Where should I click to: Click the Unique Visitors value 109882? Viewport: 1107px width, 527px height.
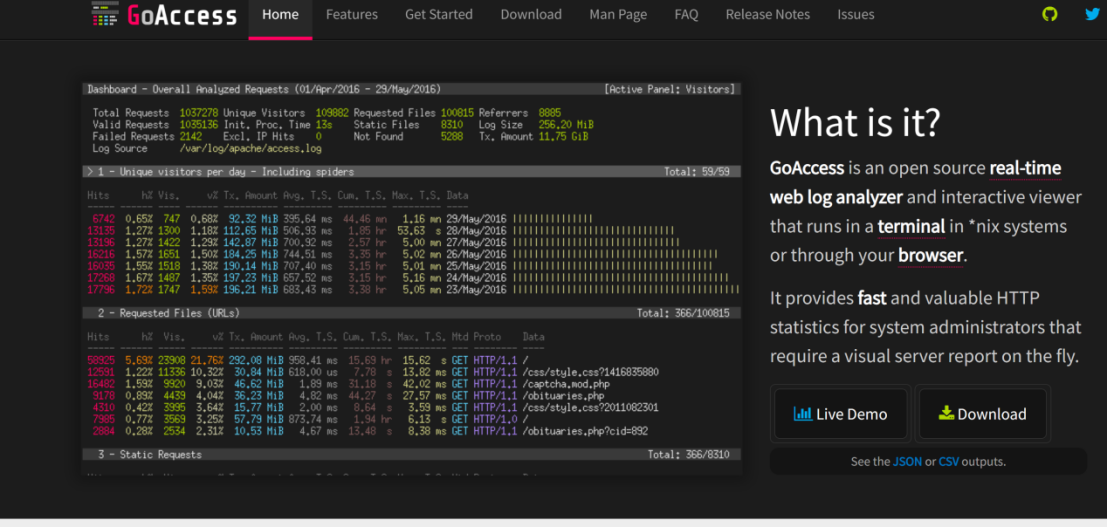click(332, 113)
